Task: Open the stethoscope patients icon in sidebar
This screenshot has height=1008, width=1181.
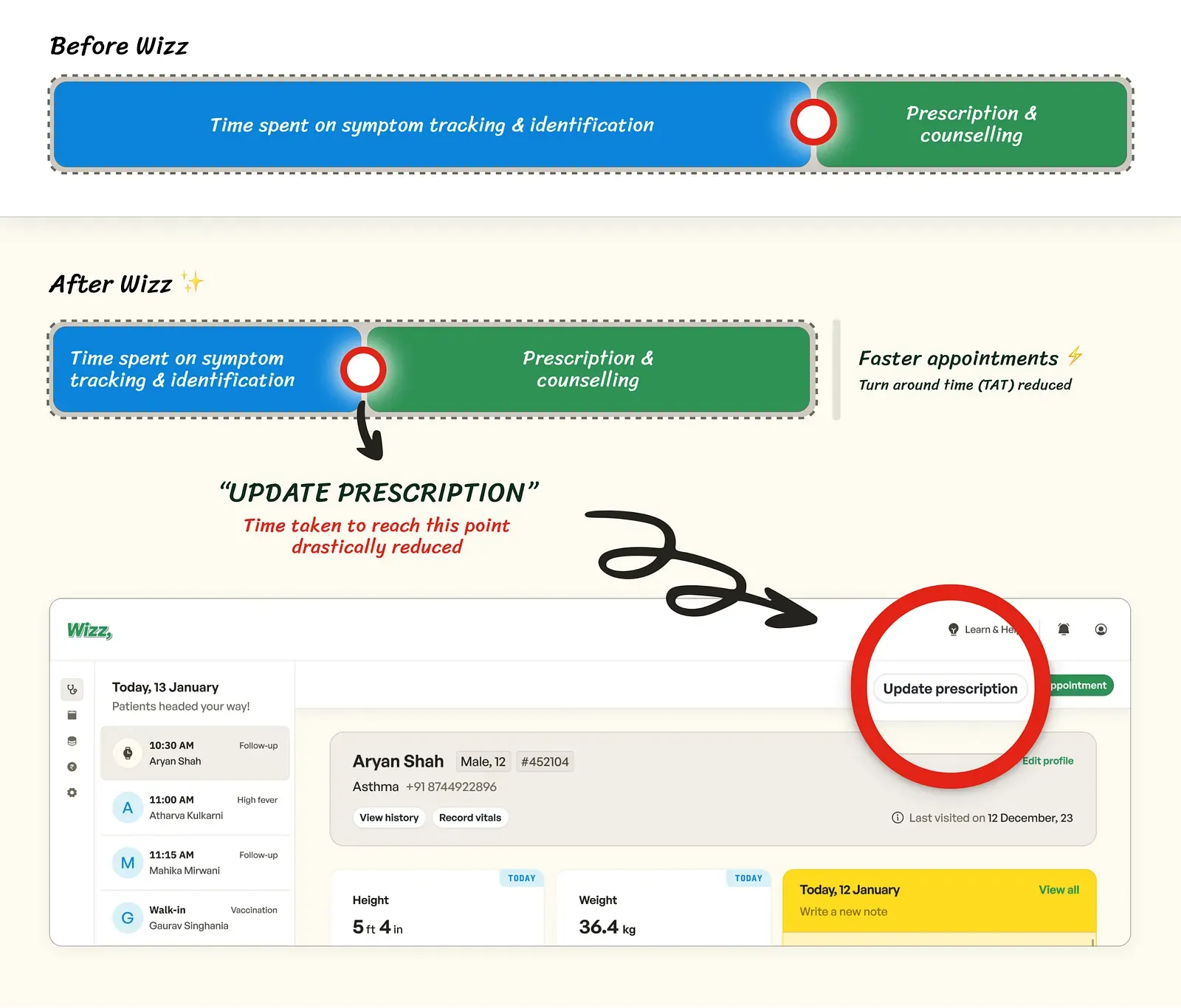Action: click(x=72, y=689)
